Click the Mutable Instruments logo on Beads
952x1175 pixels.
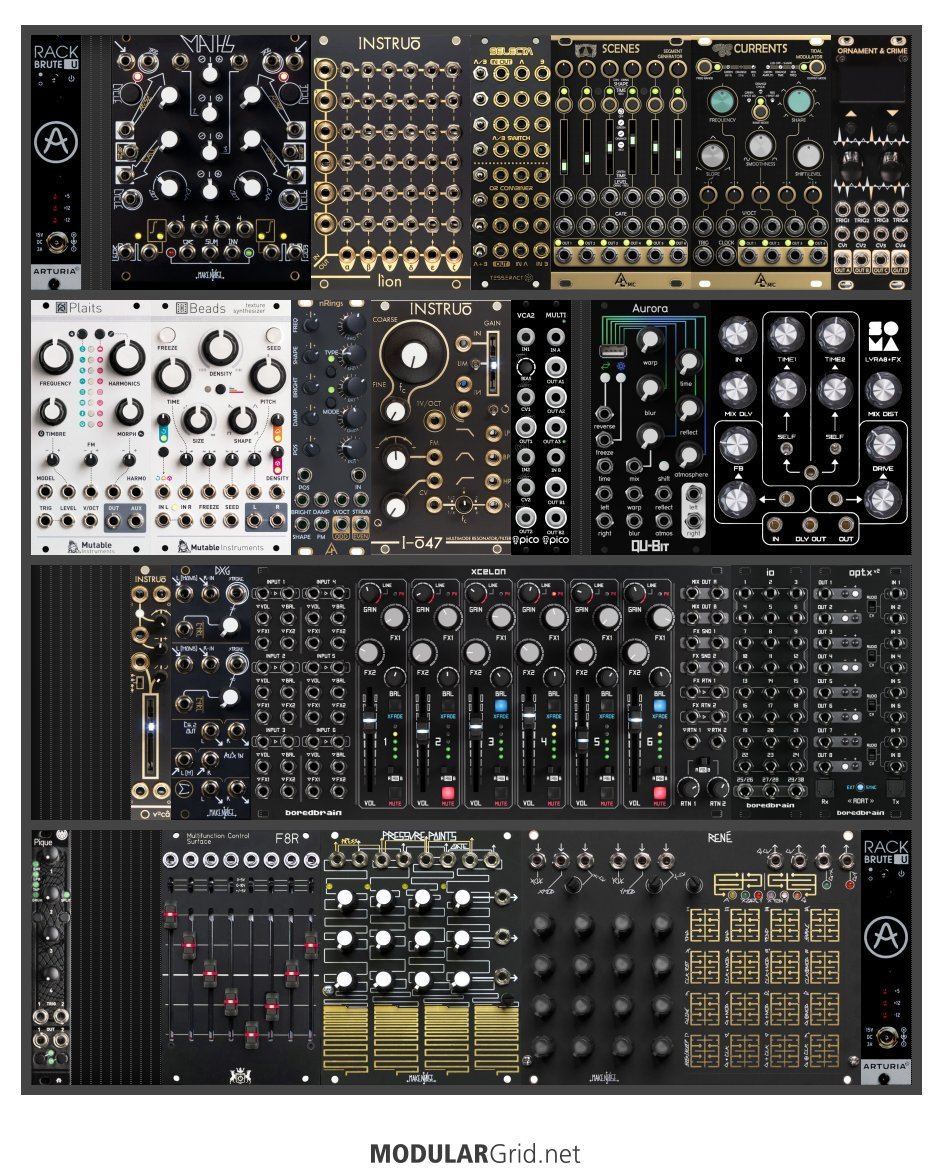(x=220, y=547)
